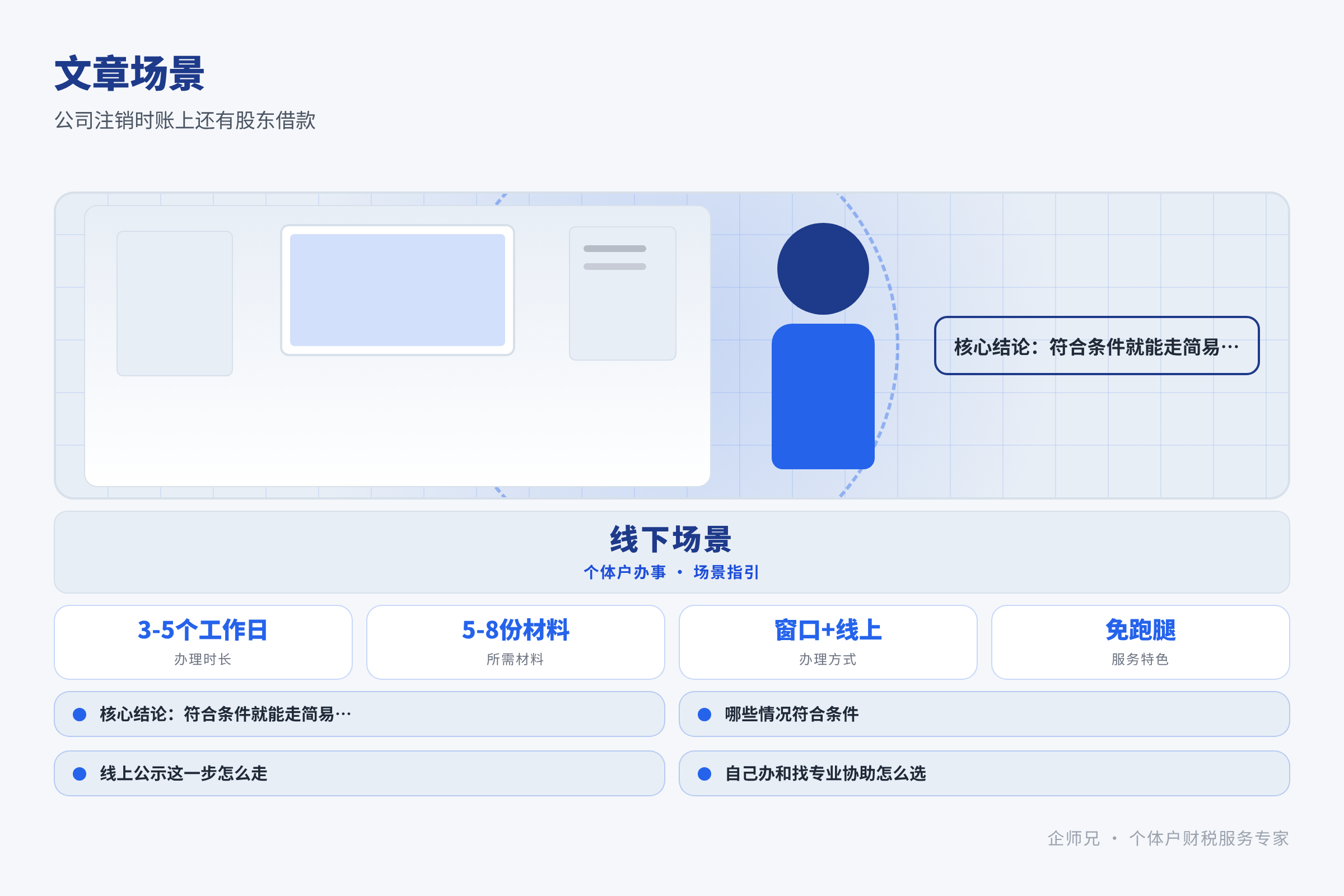The width and height of the screenshot is (1344, 896).
Task: Click the bullet dot beside 线上公示这一步怎么走
Action: [80, 774]
